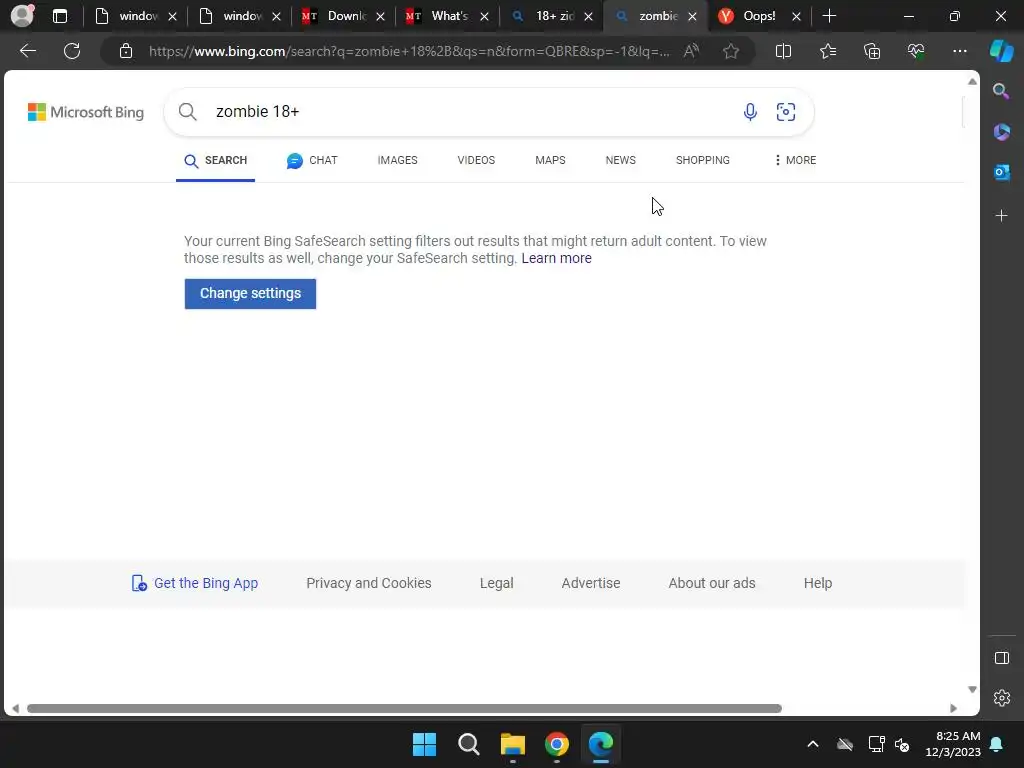Screen dimensions: 1024x768
Task: Switch to the Chat tab
Action: pos(312,160)
